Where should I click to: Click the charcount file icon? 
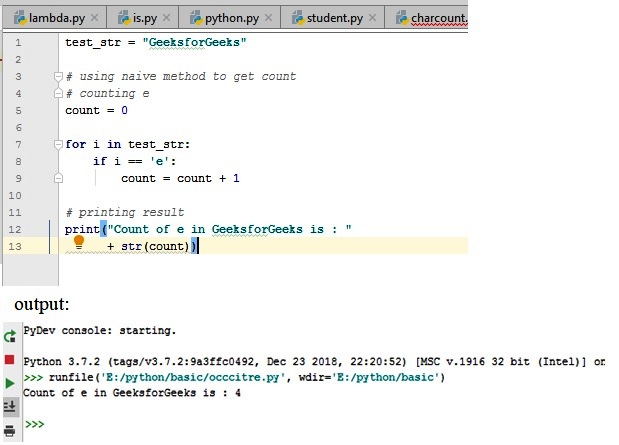click(x=402, y=18)
